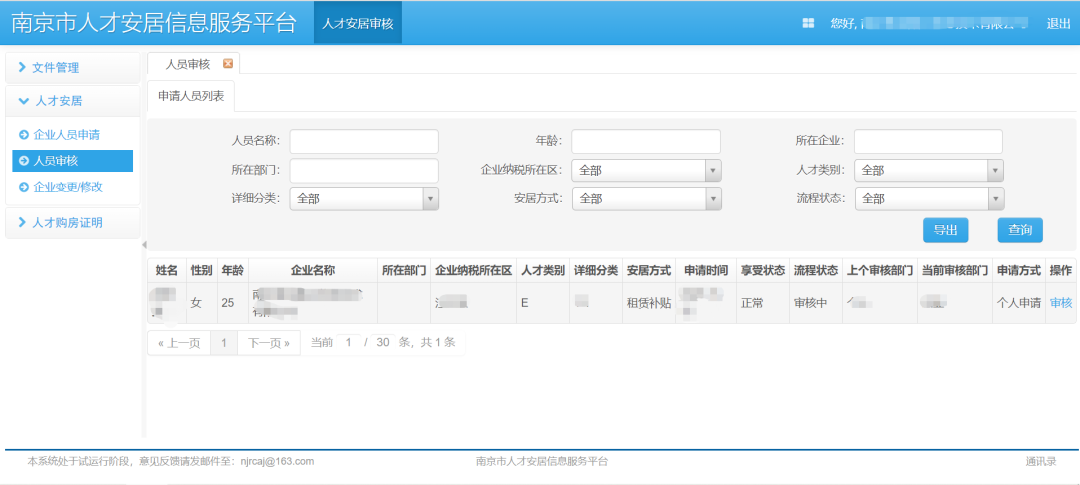This screenshot has height=485, width=1080.
Task: Focus the 所在部门 input field
Action: [x=364, y=170]
